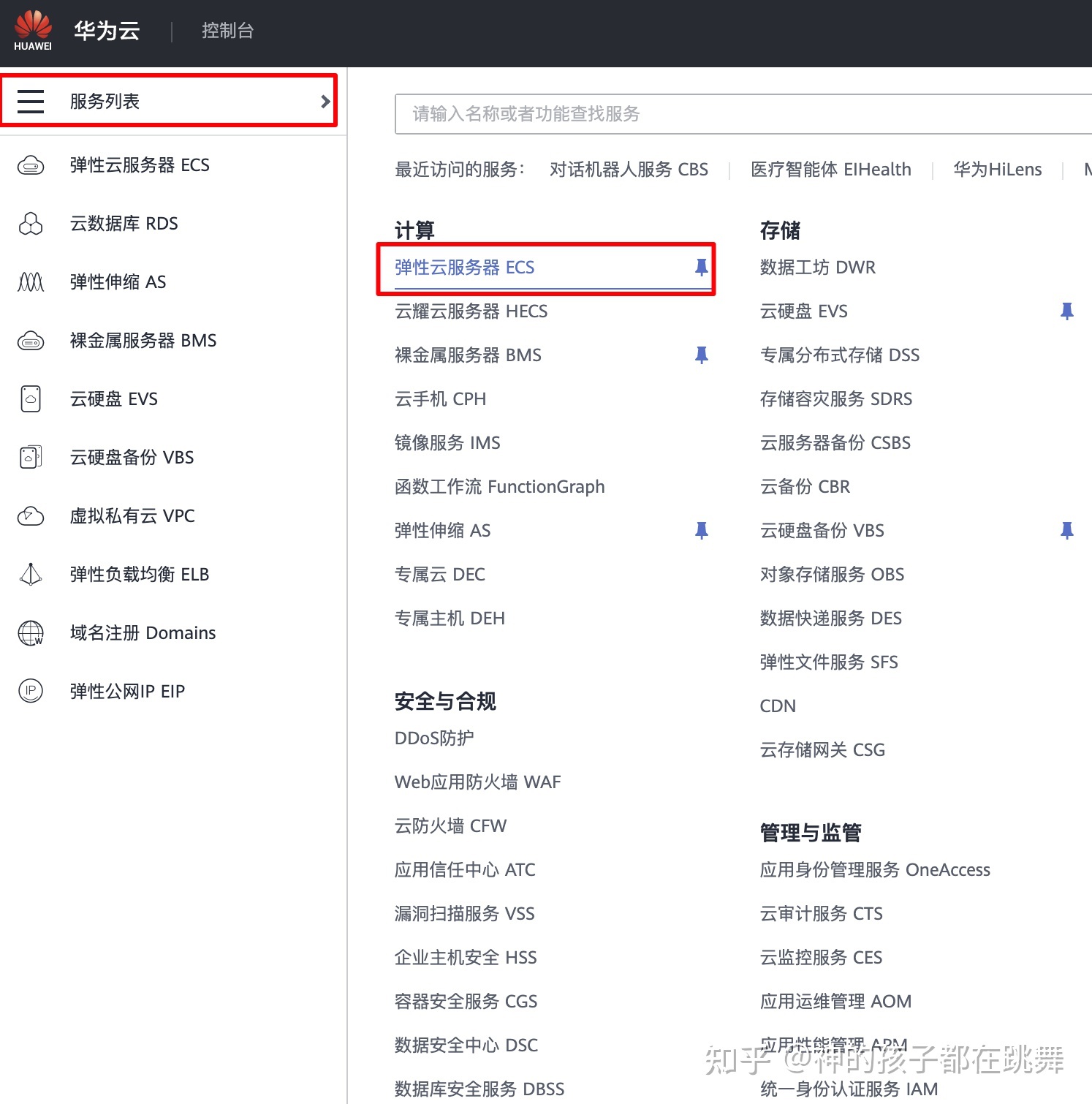Select 云硬盘备份 VBS in sidebar
The height and width of the screenshot is (1104, 1092).
tap(132, 458)
